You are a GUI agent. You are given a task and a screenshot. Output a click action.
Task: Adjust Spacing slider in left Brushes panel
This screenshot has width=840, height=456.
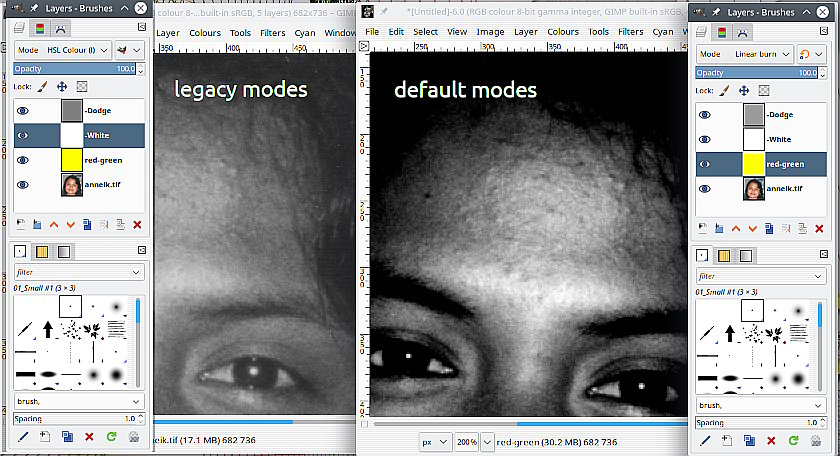pos(74,418)
